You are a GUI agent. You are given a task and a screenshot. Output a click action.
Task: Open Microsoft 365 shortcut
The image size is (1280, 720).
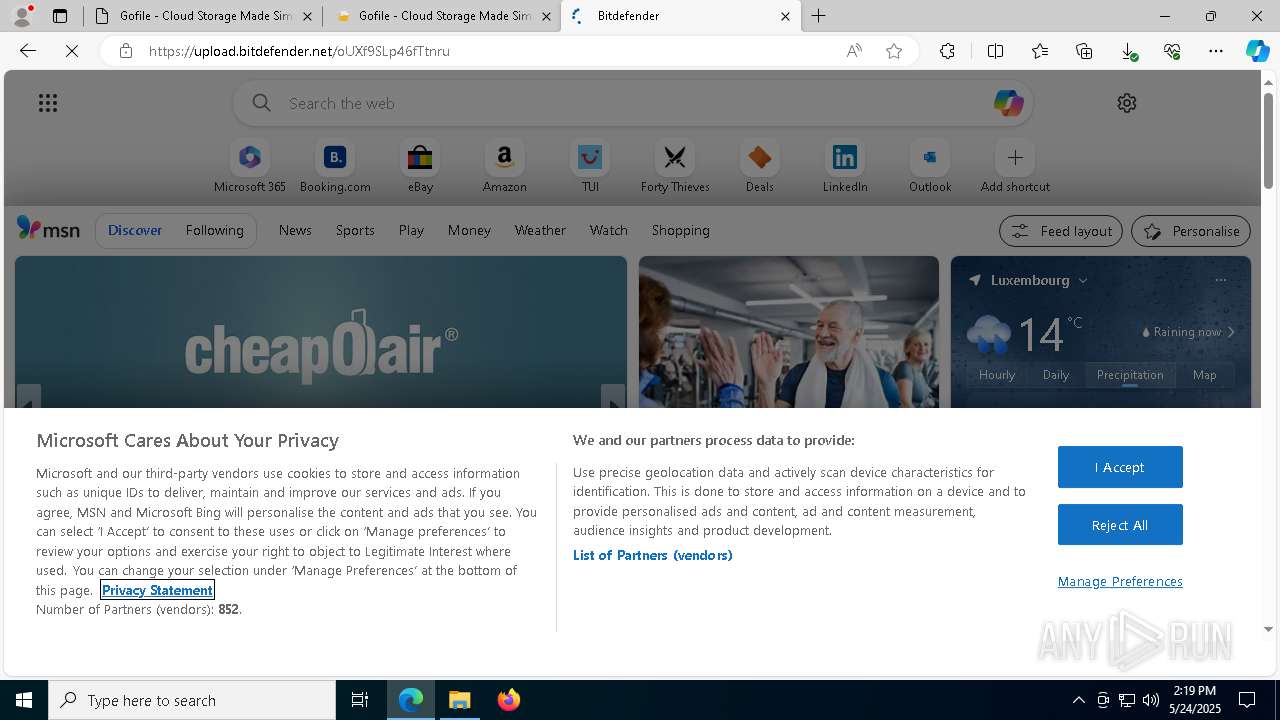(x=250, y=166)
